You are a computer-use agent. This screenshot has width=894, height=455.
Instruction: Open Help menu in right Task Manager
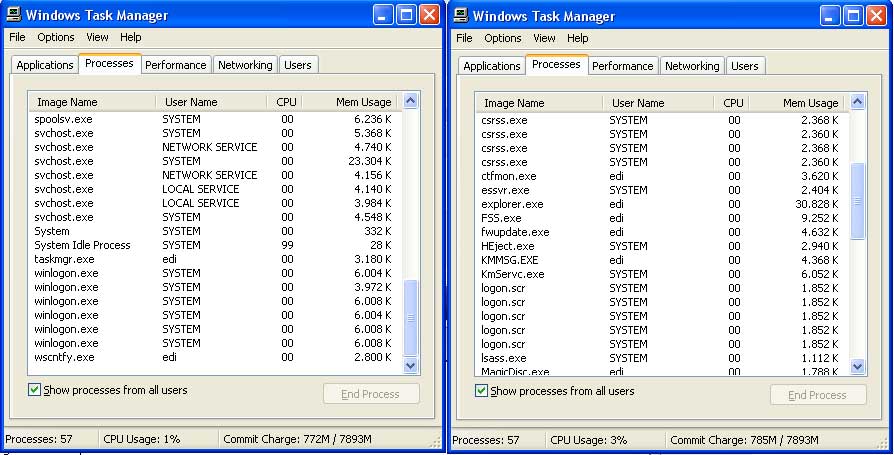(x=578, y=38)
